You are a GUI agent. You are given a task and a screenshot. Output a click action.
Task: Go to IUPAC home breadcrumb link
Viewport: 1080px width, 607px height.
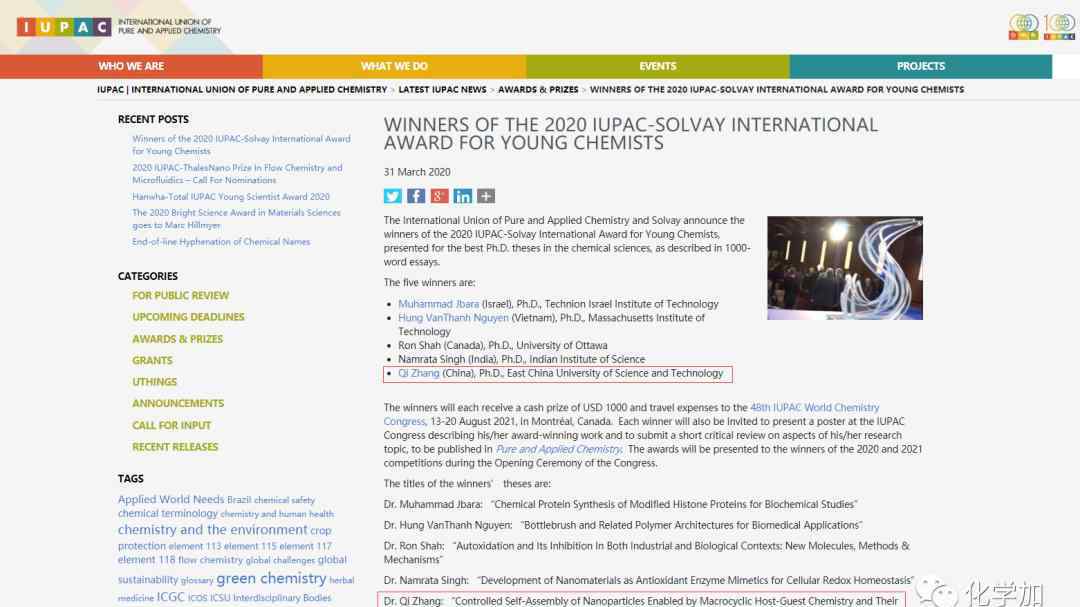coord(242,90)
